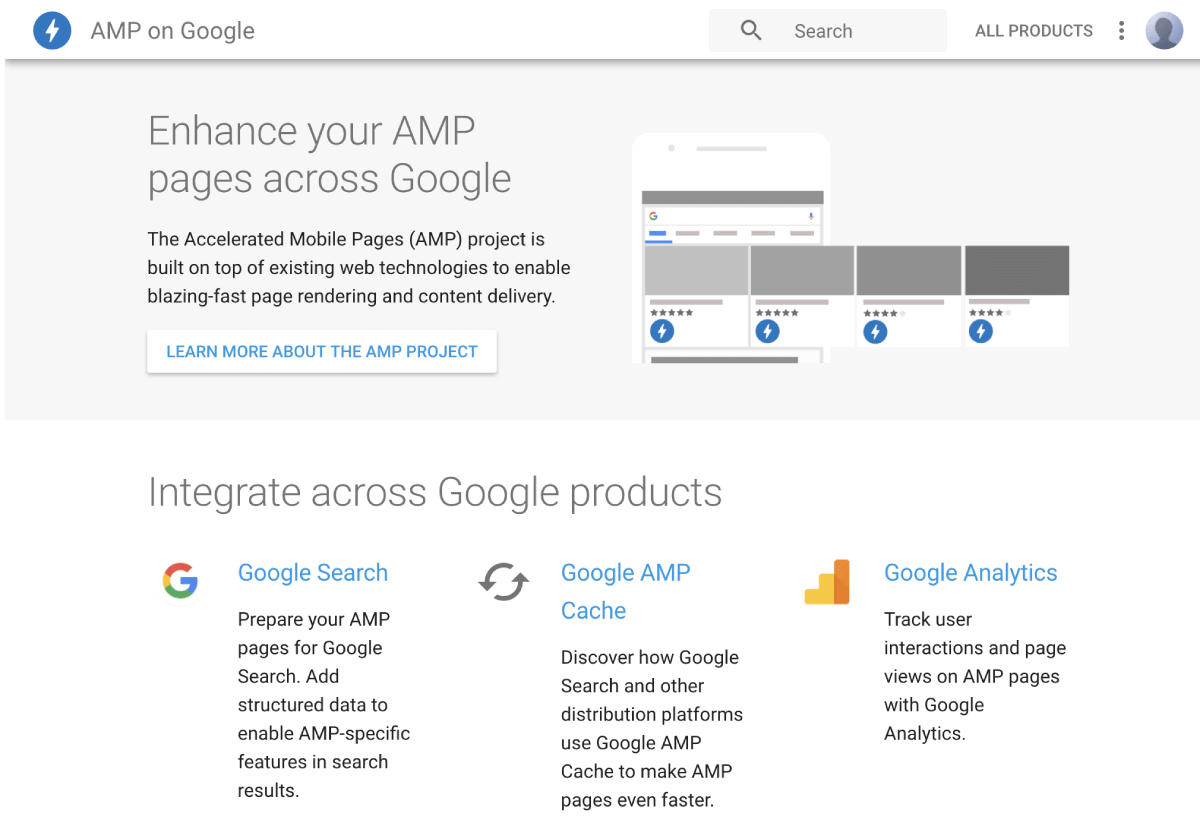The height and width of the screenshot is (840, 1200).
Task: Click the 'Integrate across Google products' heading
Action: [435, 493]
